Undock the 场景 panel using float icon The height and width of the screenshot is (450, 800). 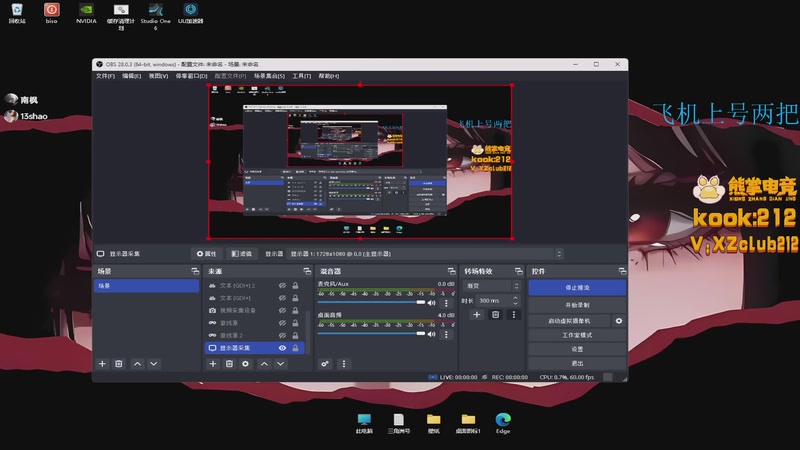tap(195, 271)
